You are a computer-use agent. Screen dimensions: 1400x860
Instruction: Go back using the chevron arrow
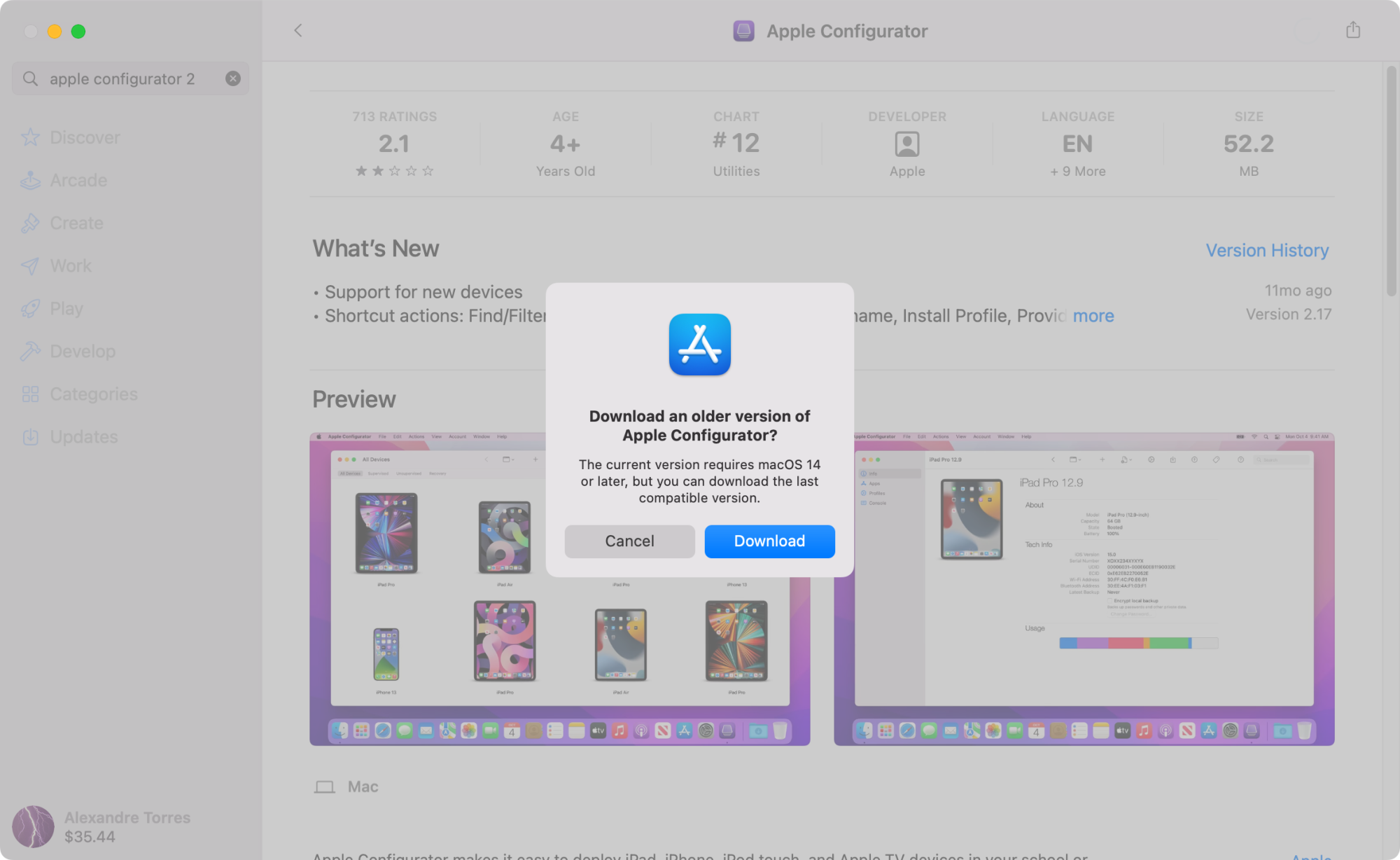click(x=298, y=30)
